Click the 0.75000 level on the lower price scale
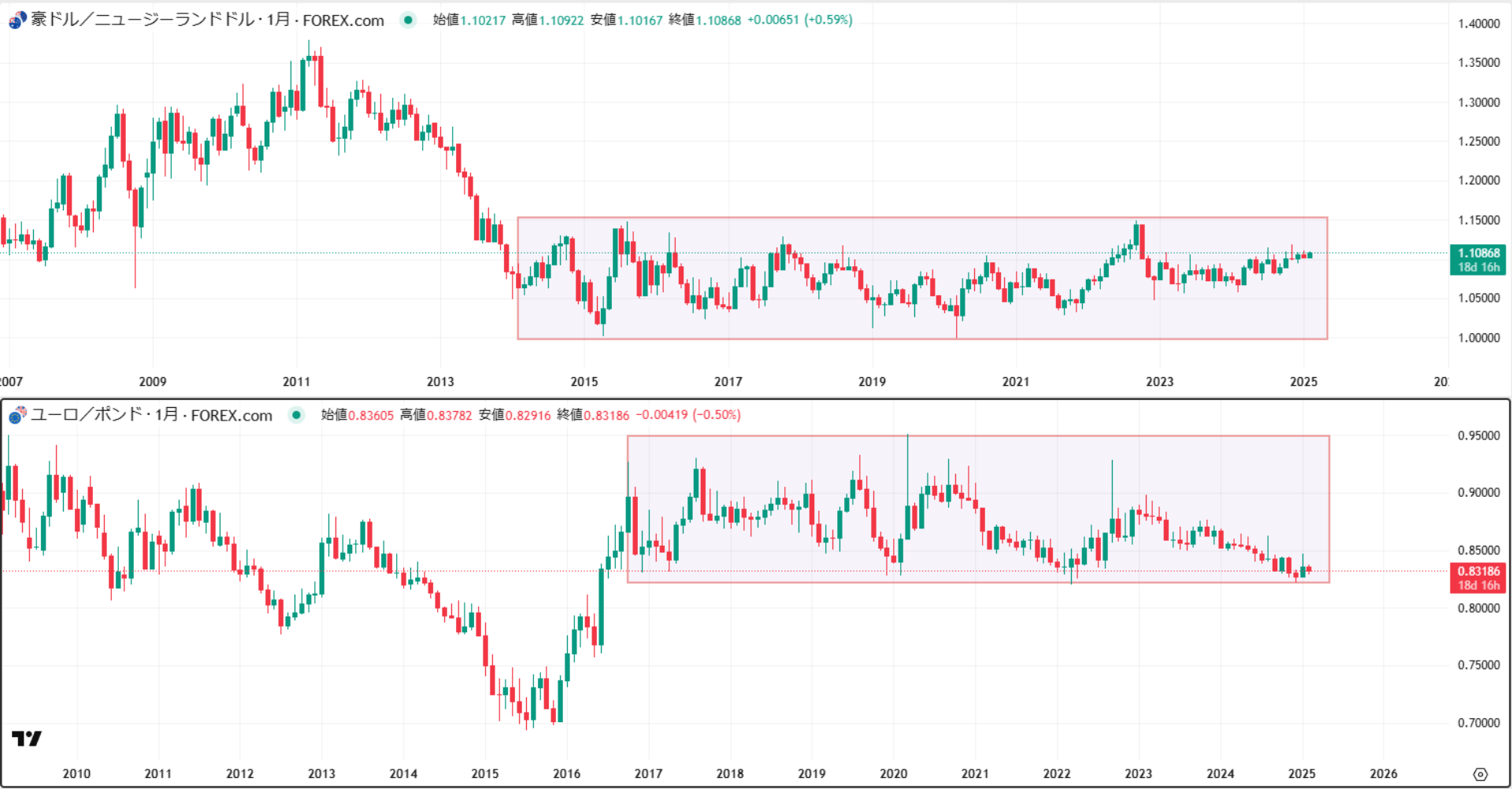 tap(1478, 665)
